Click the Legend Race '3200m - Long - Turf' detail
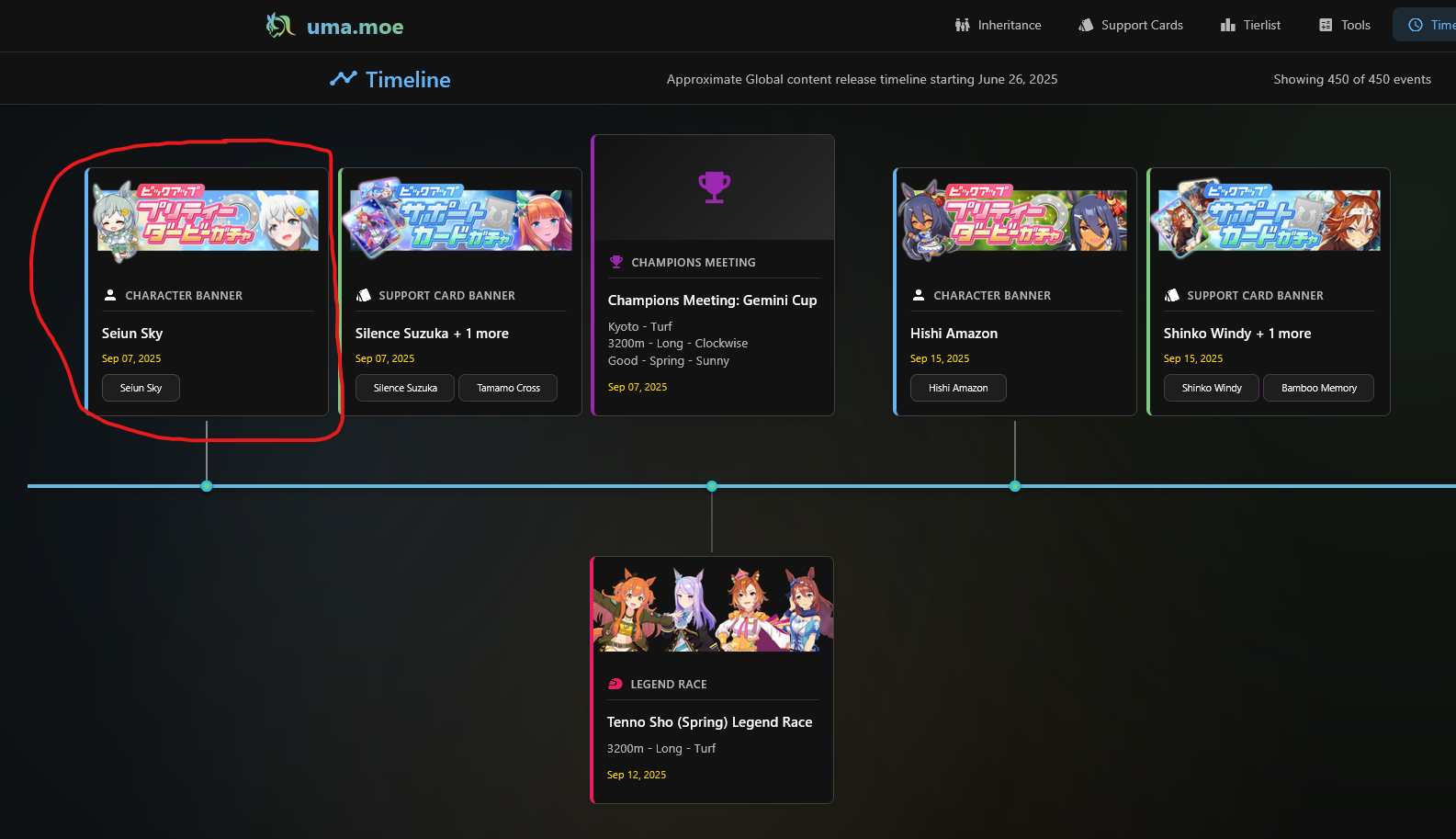The width and height of the screenshot is (1456, 839). coord(661,749)
